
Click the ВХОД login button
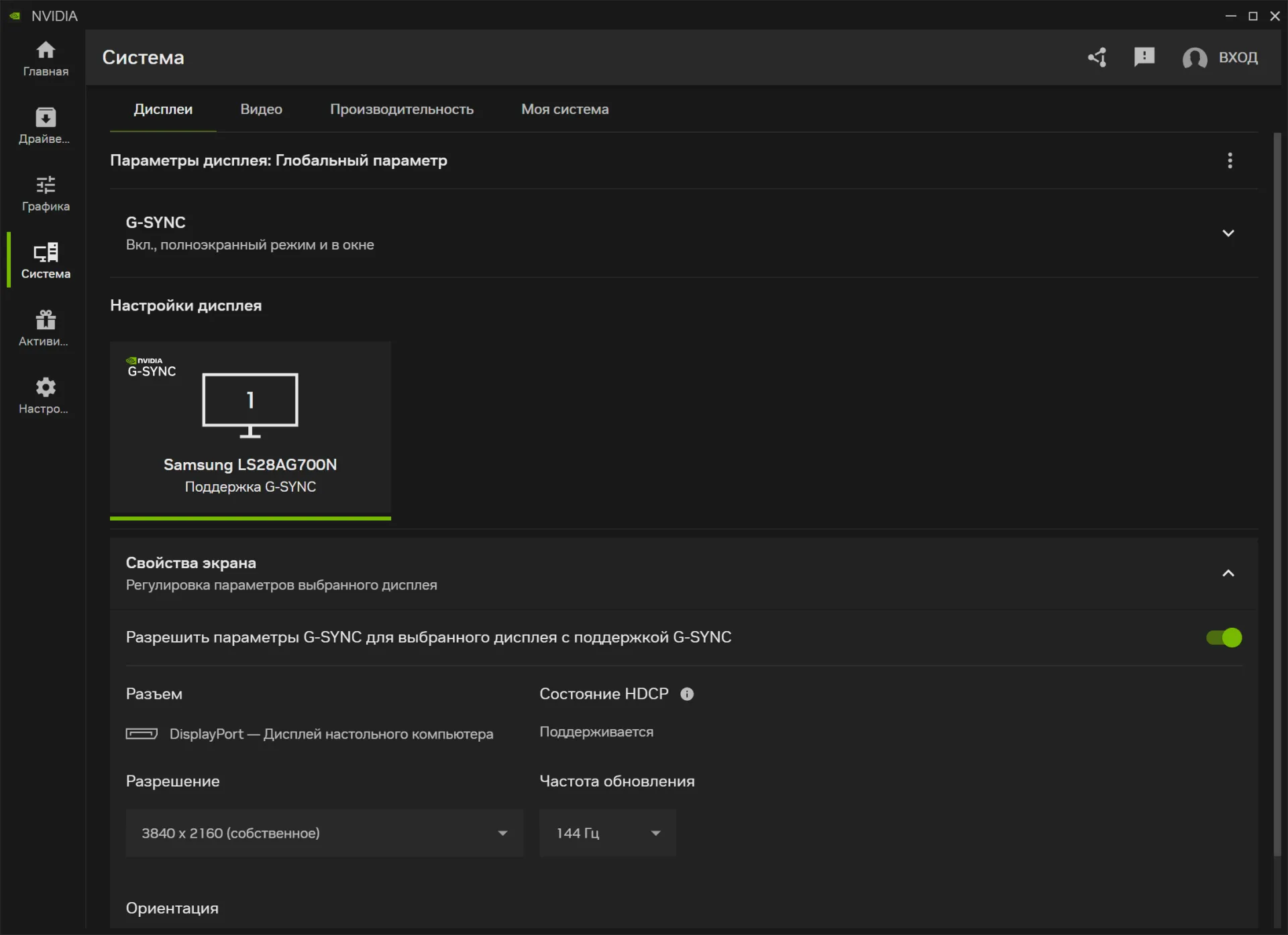[1238, 58]
